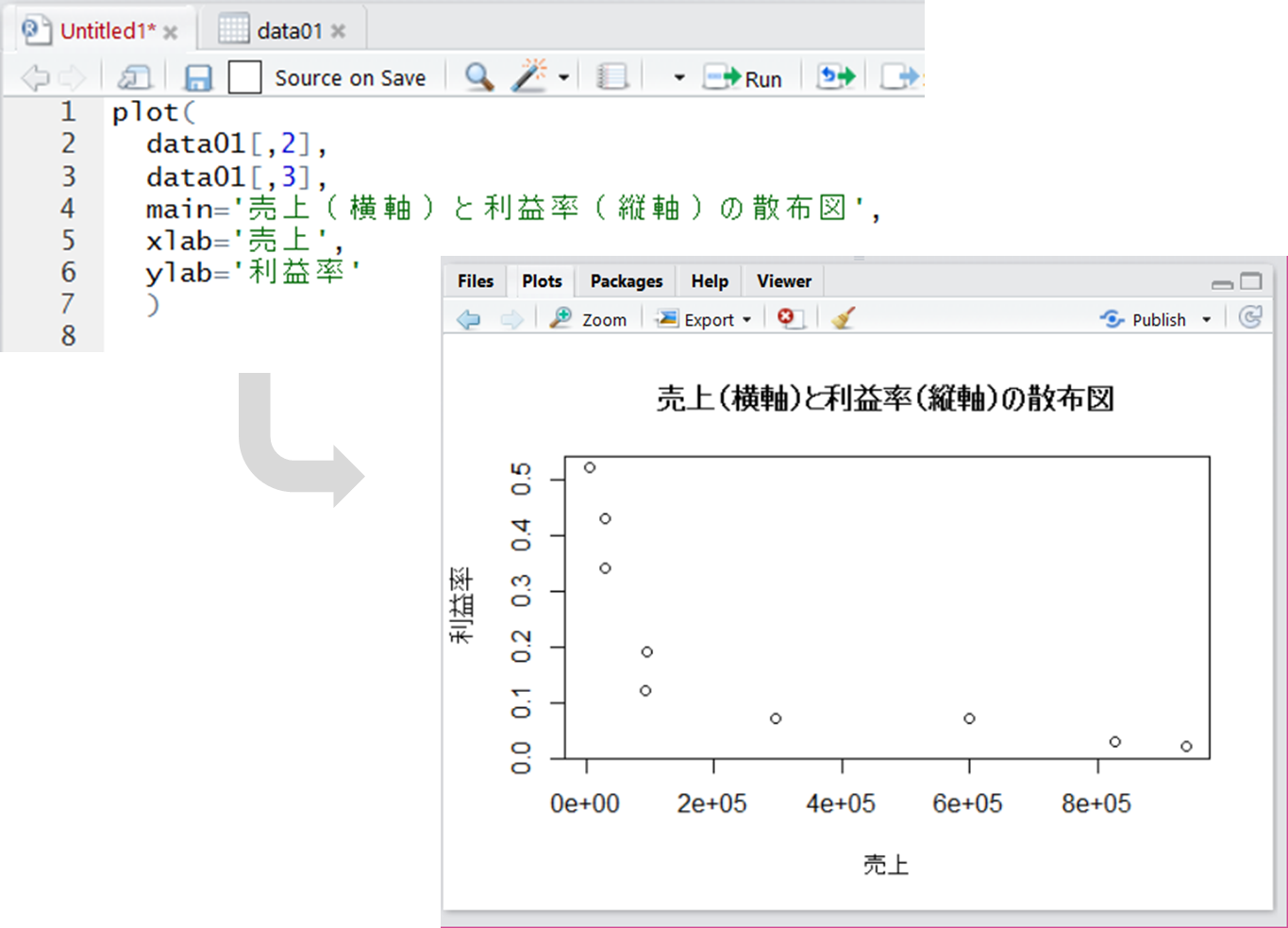This screenshot has width=1288, height=928.
Task: Click the save document floppy disk icon
Action: [198, 77]
